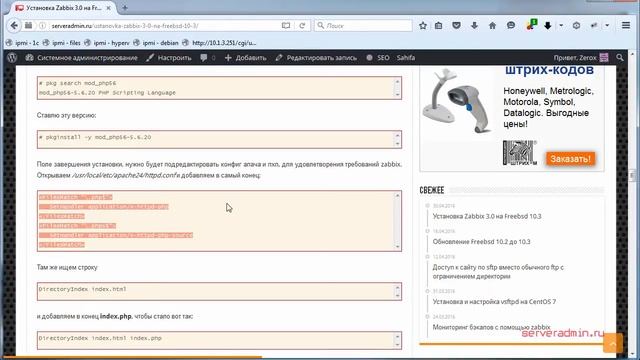
Task: Reload the page with the refresh icon
Action: pyautogui.click(x=302, y=25)
